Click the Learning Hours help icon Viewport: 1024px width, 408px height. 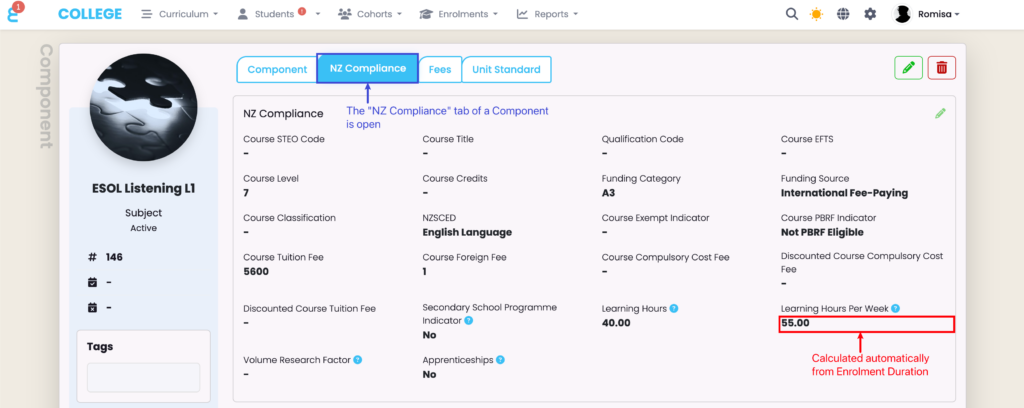pos(674,308)
